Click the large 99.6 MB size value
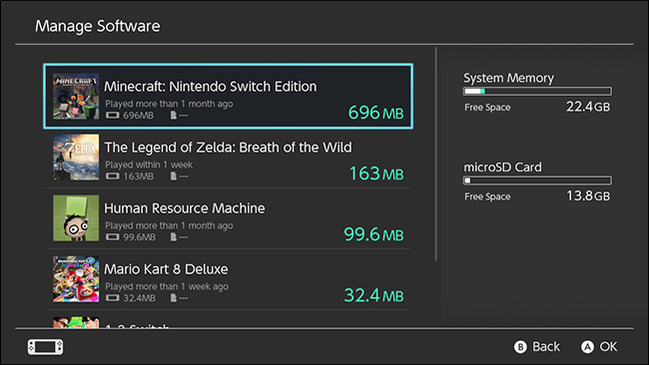 374,234
